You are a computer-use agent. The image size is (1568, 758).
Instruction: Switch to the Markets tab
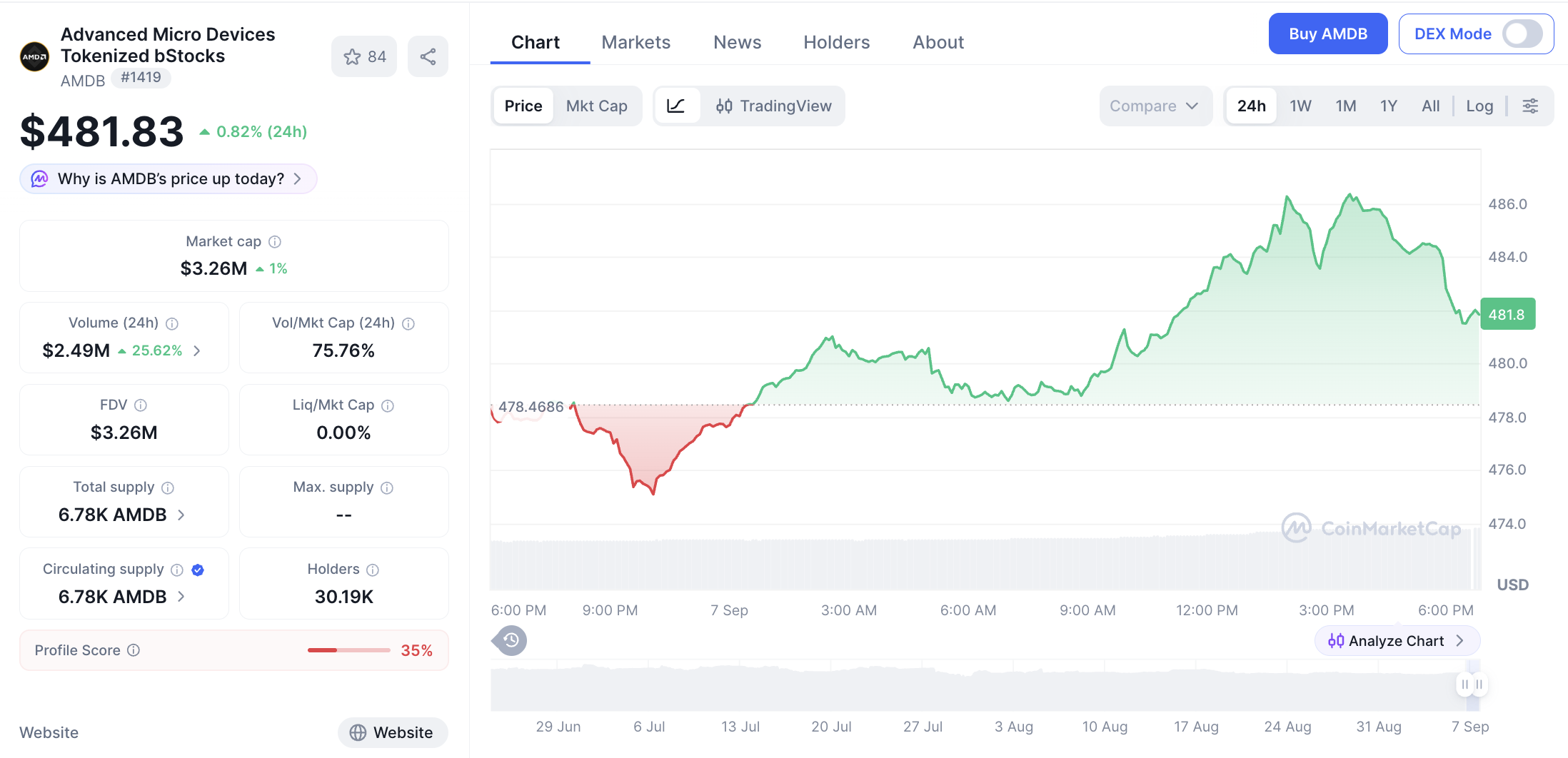coord(636,42)
